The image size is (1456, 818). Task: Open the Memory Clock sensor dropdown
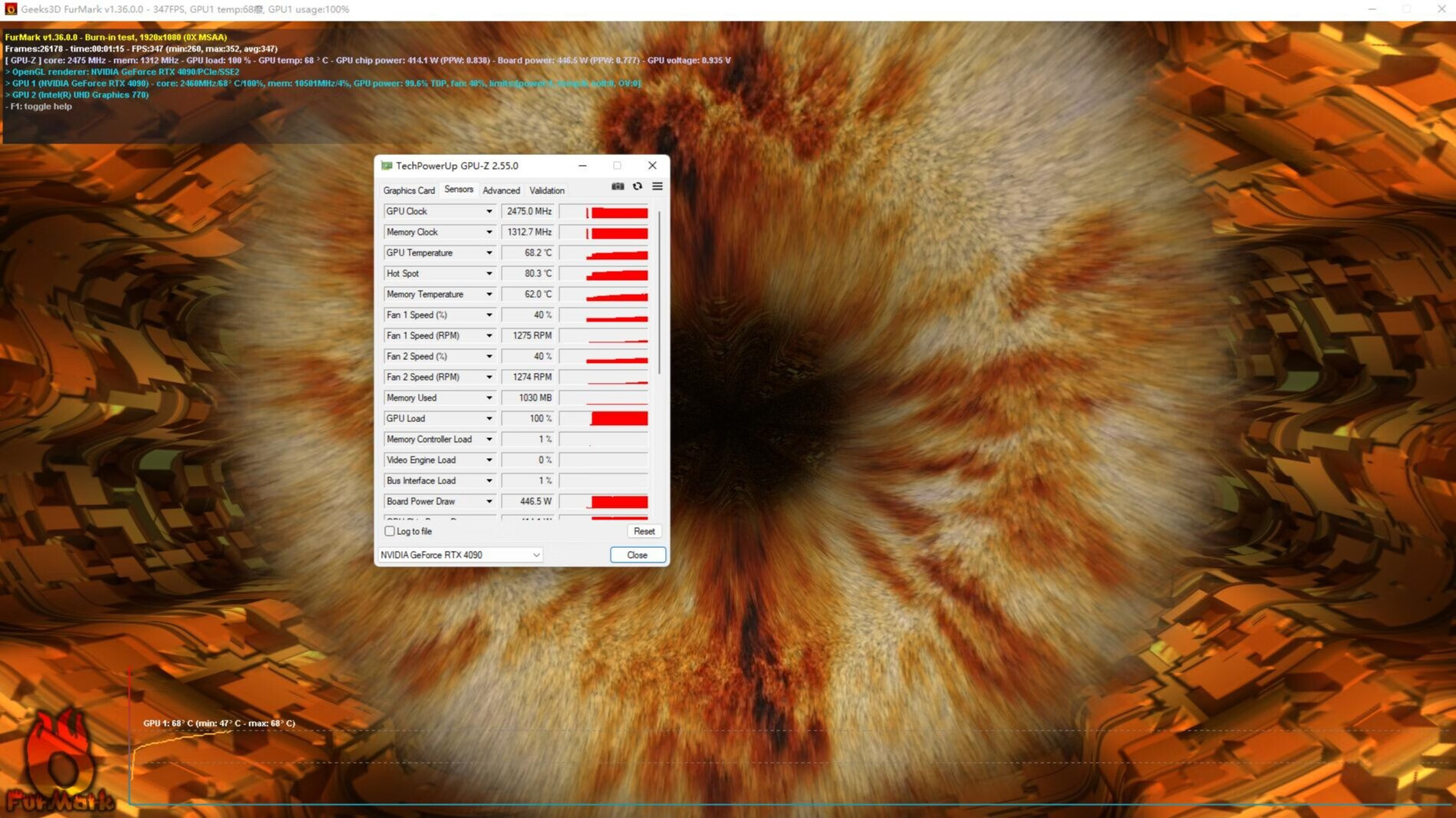pyautogui.click(x=489, y=232)
